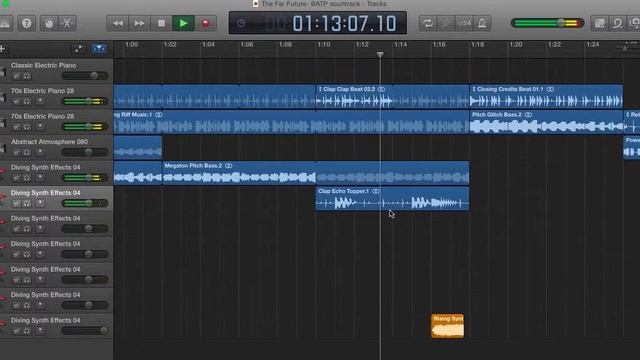This screenshot has width=640, height=360.
Task: Click the 1:16 mark on the ruler
Action: pos(439,44)
